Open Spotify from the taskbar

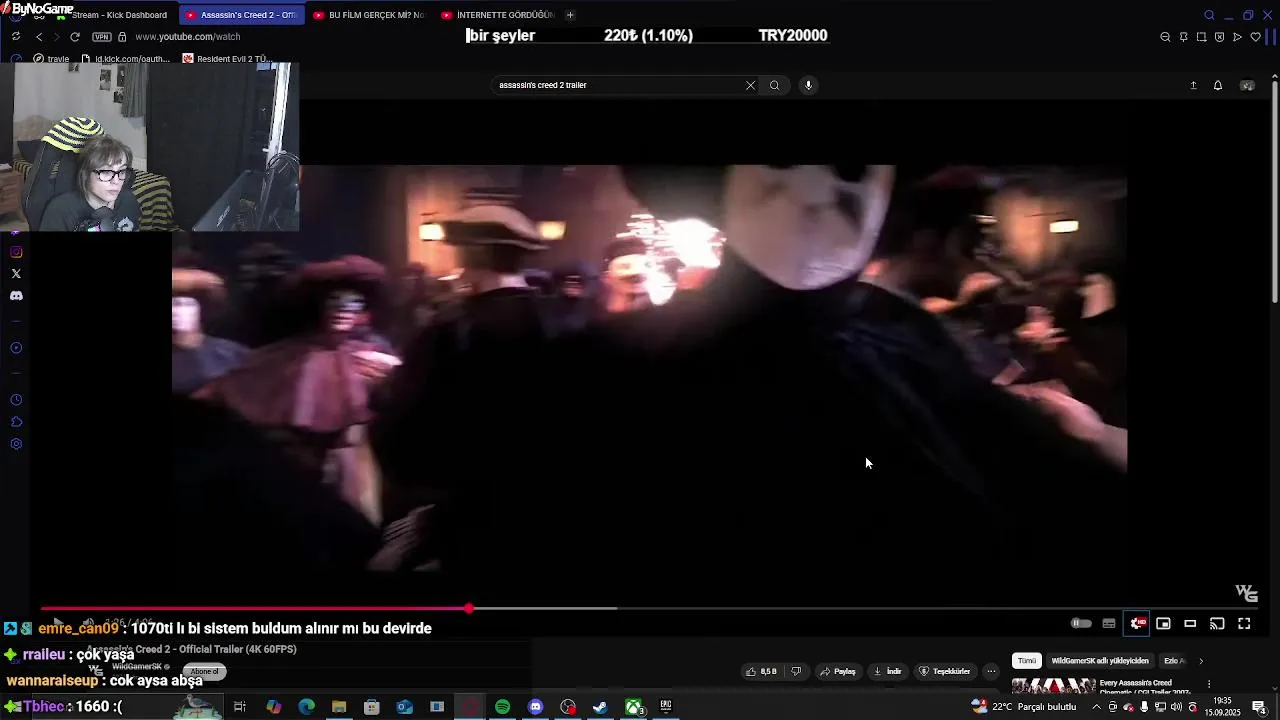502,707
